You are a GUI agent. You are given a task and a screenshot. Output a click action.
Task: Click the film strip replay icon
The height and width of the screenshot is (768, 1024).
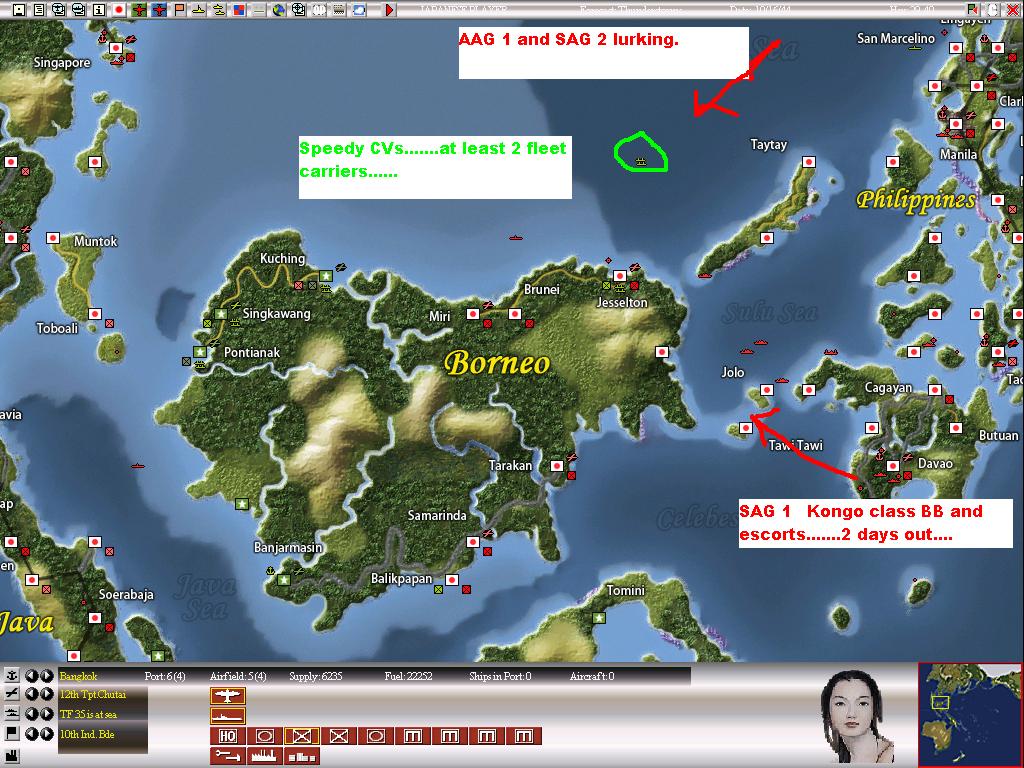[339, 10]
